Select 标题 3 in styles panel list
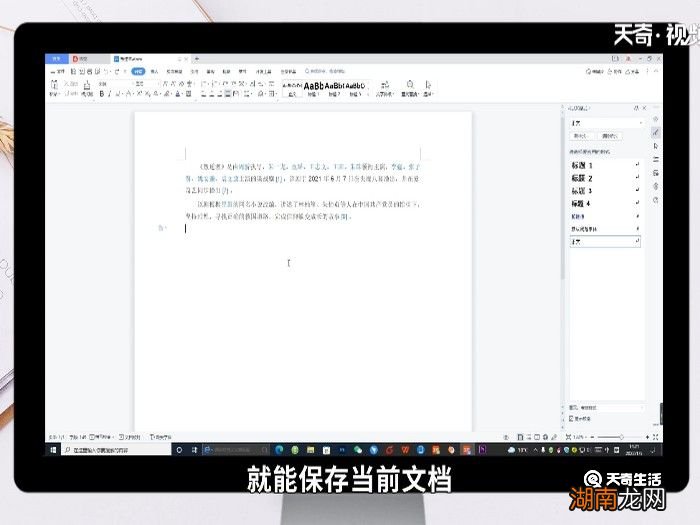The image size is (700, 525). [x=605, y=191]
